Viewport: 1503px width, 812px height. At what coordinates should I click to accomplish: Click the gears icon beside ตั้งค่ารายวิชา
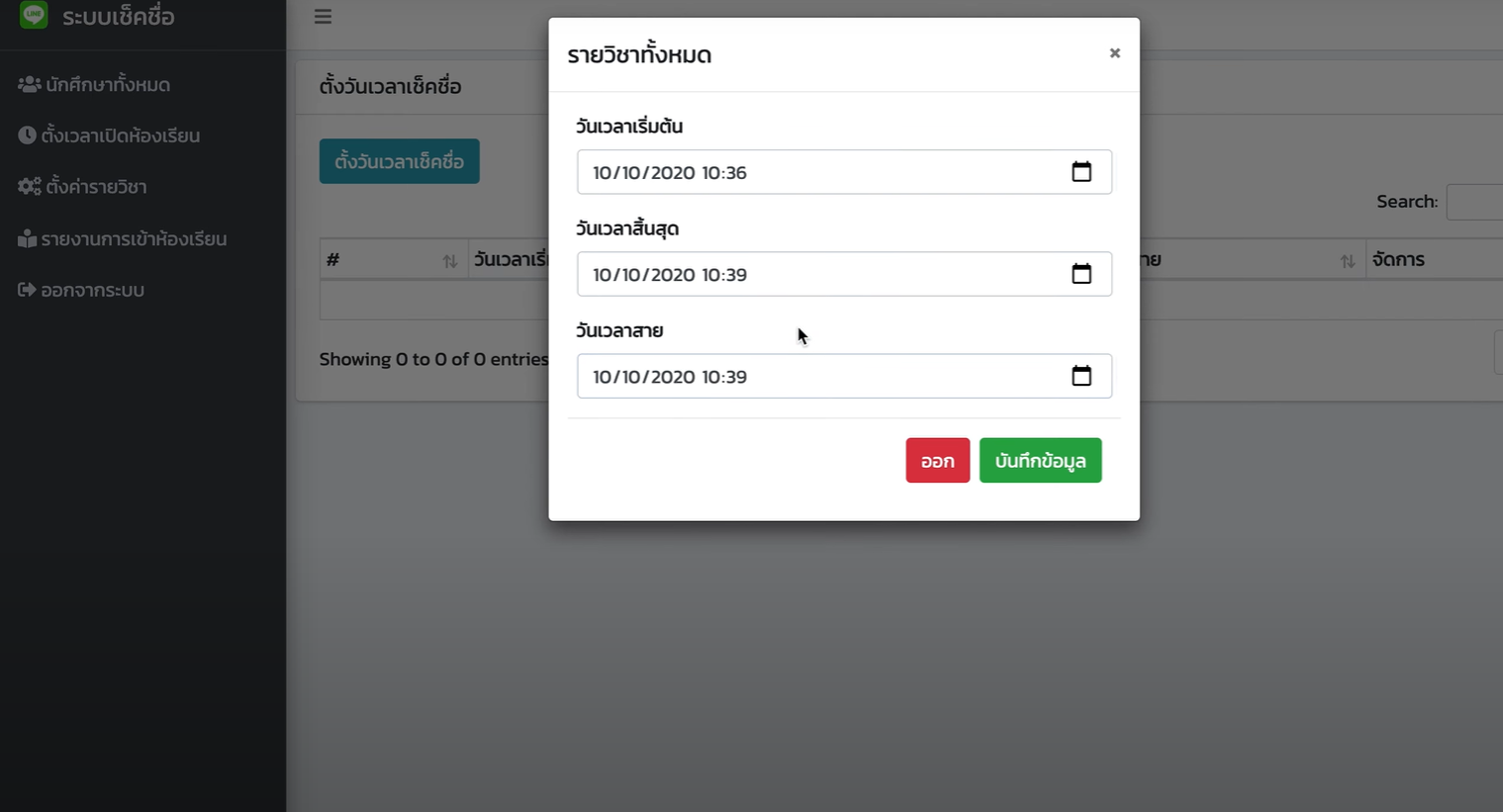29,187
